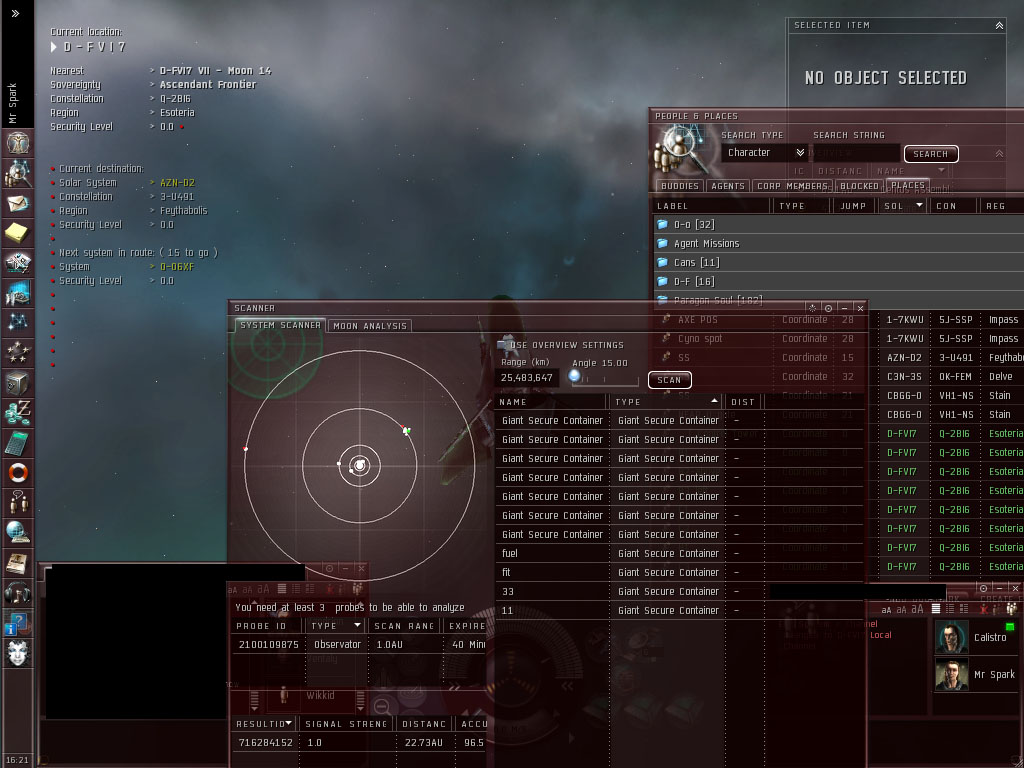This screenshot has width=1024, height=768.
Task: Collapse the Selected Item panel chevron
Action: click(x=999, y=25)
